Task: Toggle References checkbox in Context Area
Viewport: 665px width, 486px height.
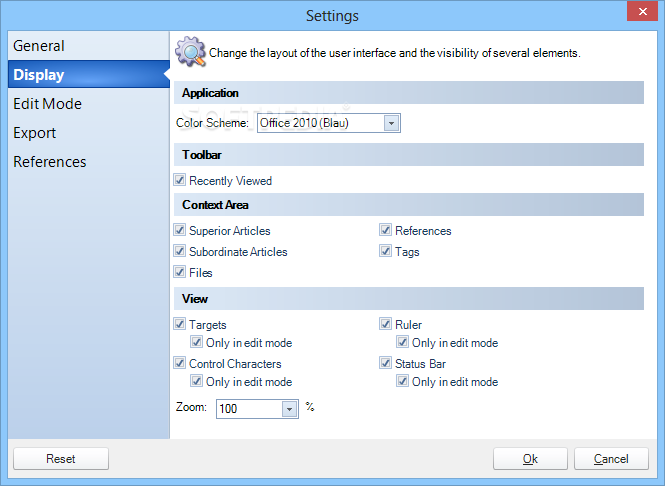Action: (x=386, y=230)
